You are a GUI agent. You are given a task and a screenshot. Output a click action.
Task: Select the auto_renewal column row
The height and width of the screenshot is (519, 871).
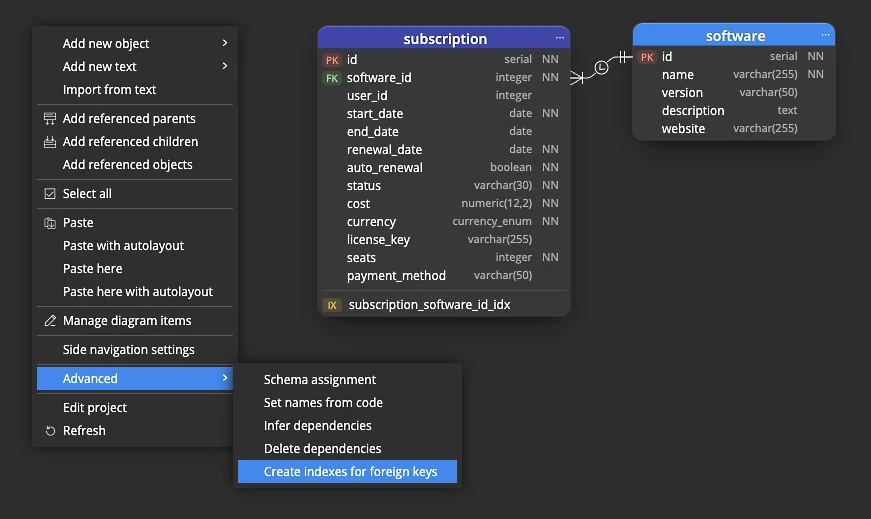444,168
